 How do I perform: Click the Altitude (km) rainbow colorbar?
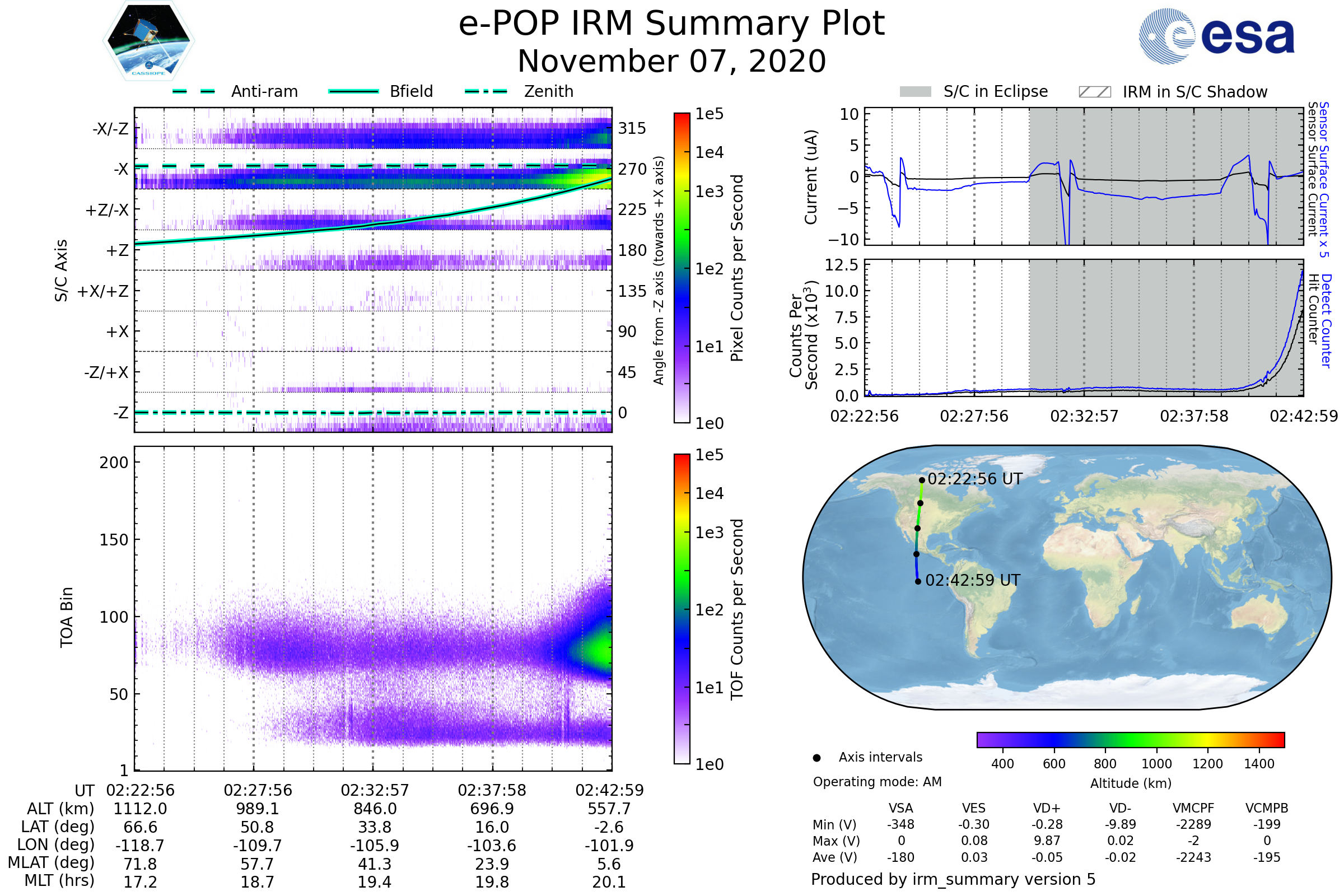click(x=1130, y=740)
